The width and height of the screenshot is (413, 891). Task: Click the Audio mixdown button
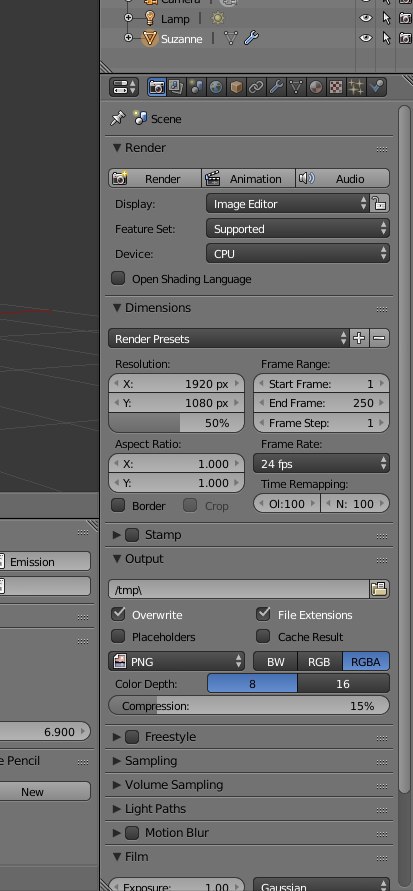343,178
